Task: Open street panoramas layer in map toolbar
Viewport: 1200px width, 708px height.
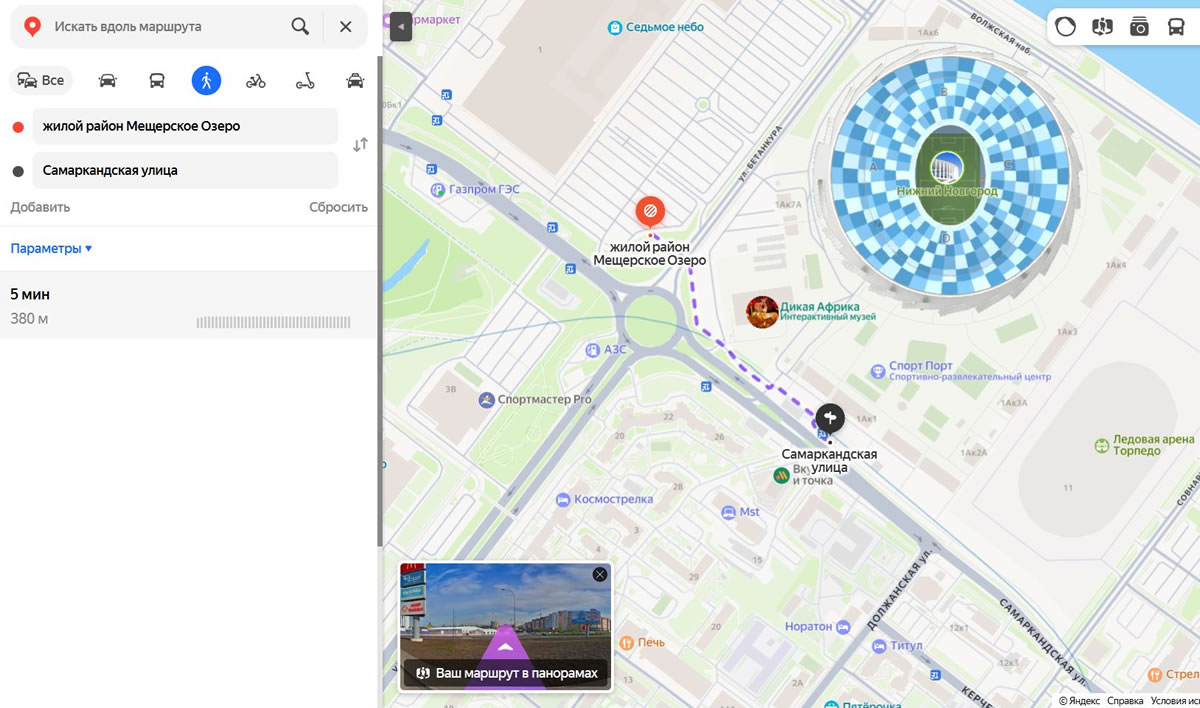Action: (x=1102, y=27)
